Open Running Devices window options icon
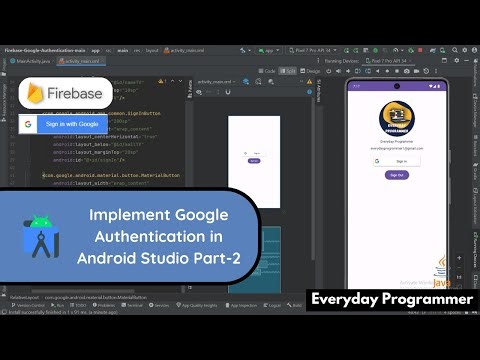480x360 pixels. coord(444,61)
